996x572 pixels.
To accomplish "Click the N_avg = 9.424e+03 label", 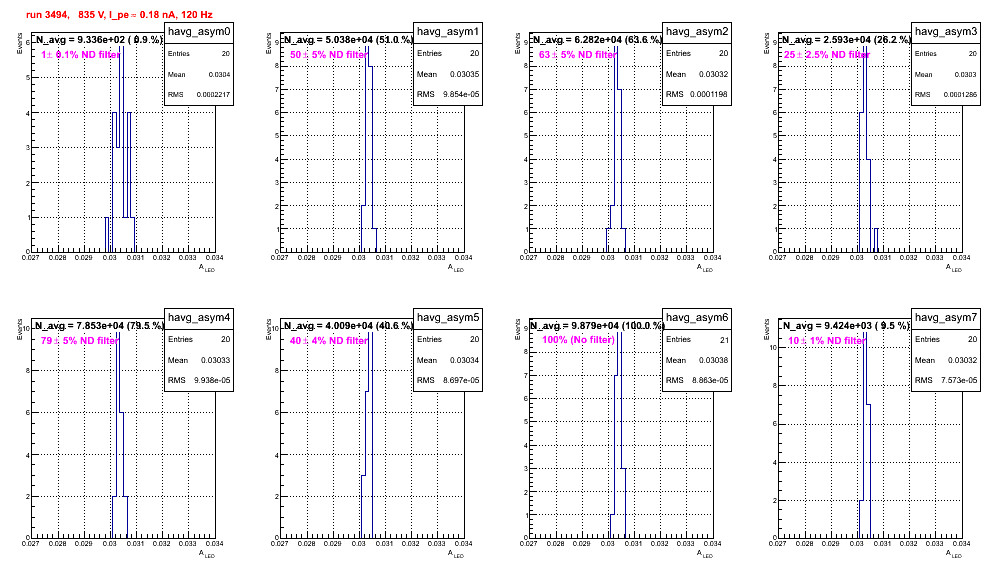I will pos(846,325).
